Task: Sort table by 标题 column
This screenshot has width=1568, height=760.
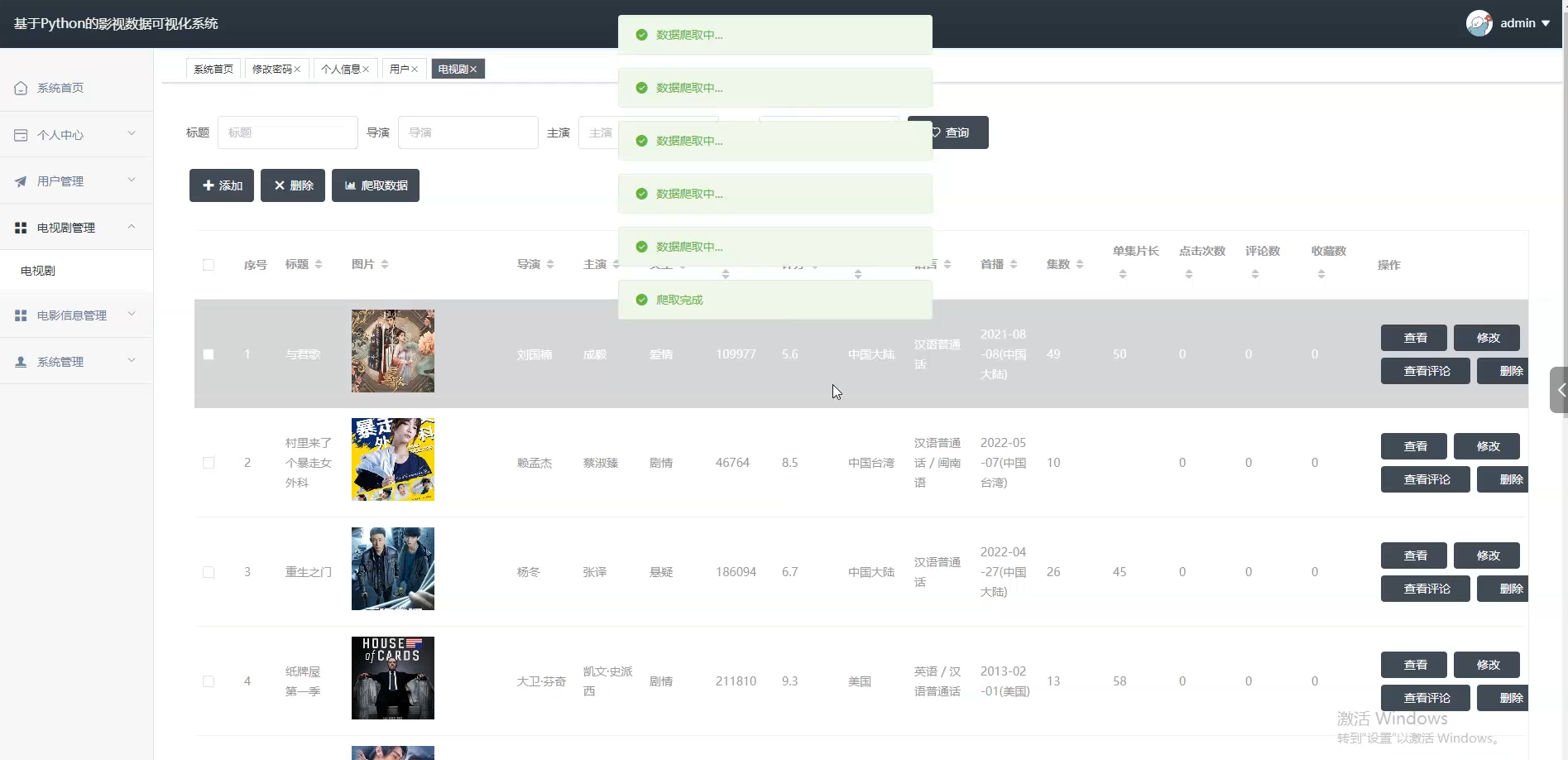Action: coord(319,264)
